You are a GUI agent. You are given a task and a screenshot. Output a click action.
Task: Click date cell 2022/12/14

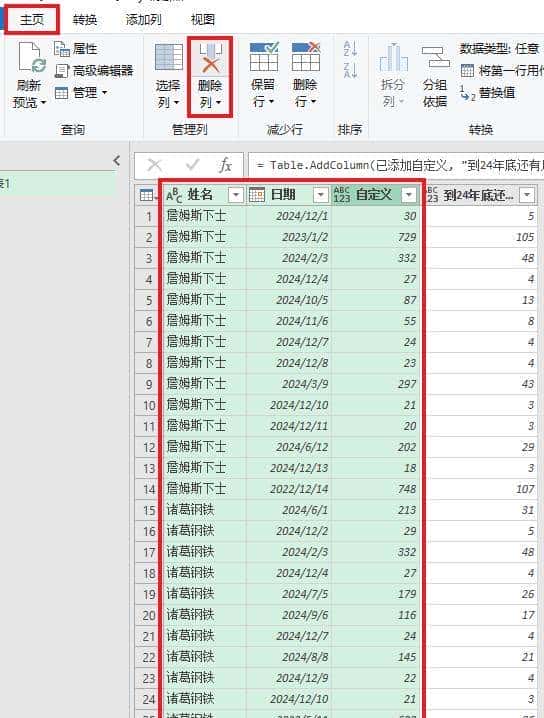pos(288,490)
